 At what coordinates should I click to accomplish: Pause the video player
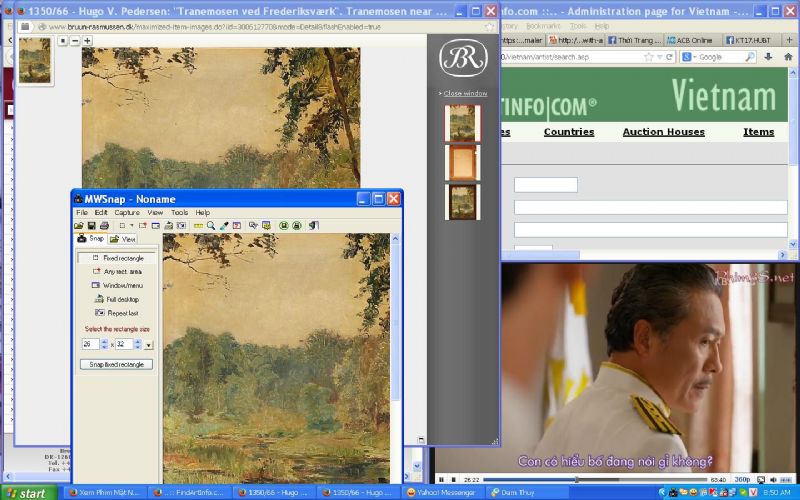tap(441, 480)
